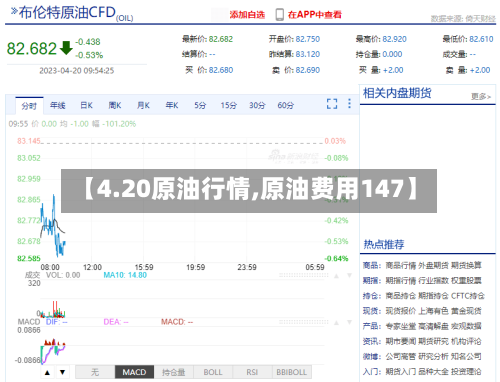Select the 持仓量 indicator button
Viewport: 500px width, 382px height.
click(174, 372)
